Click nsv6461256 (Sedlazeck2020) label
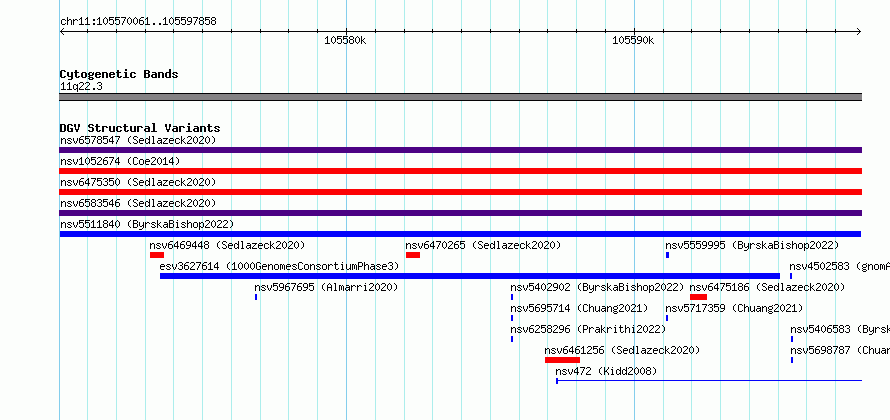890x420 pixels. click(x=622, y=350)
